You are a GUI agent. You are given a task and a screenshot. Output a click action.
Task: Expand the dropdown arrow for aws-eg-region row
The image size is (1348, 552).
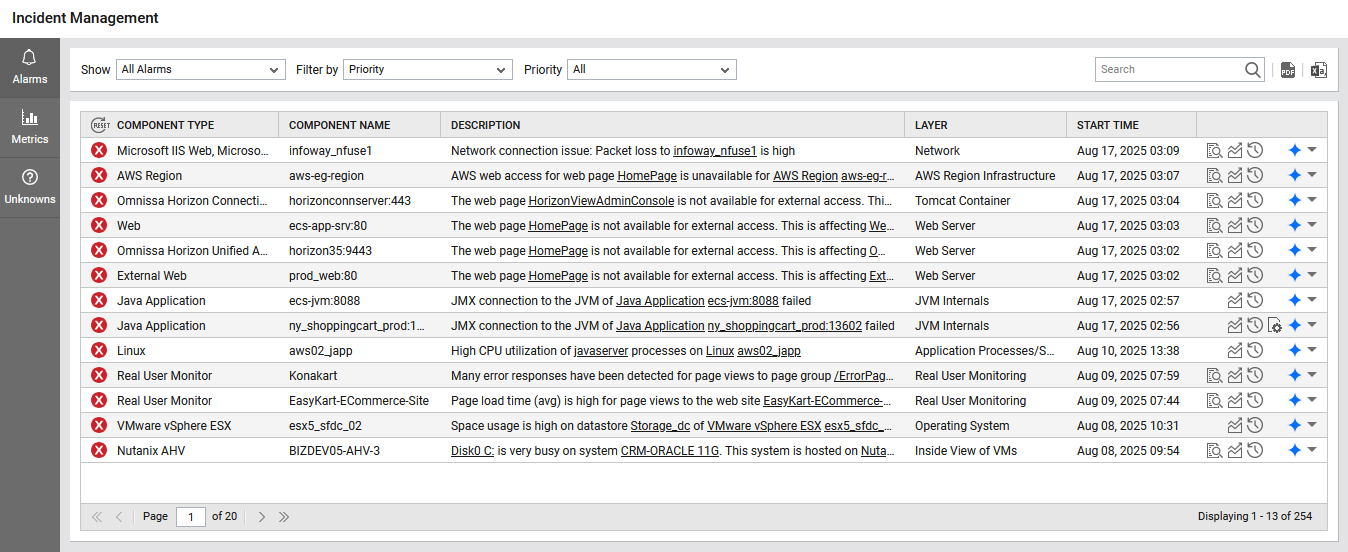click(x=1312, y=175)
